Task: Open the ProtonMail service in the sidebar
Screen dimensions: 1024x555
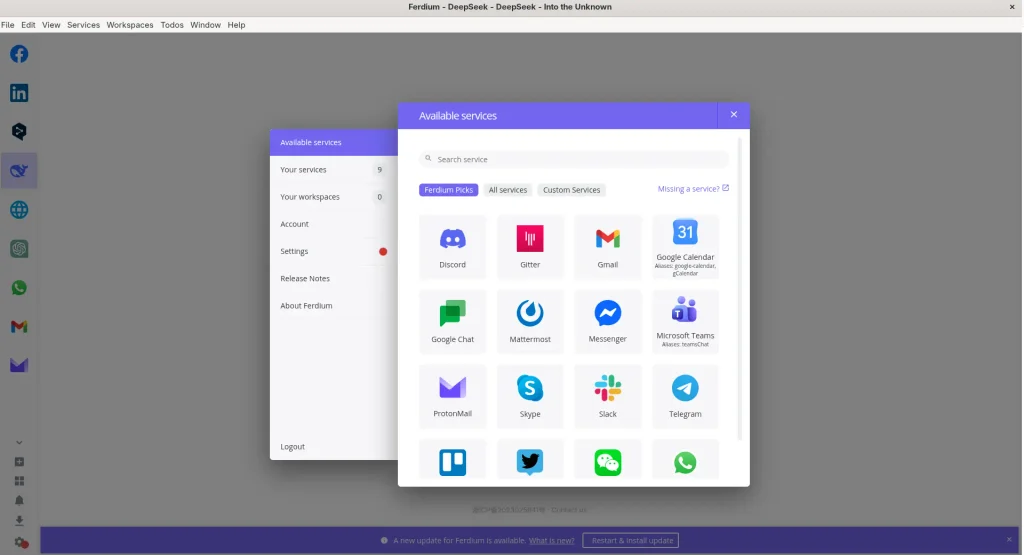Action: (x=19, y=365)
